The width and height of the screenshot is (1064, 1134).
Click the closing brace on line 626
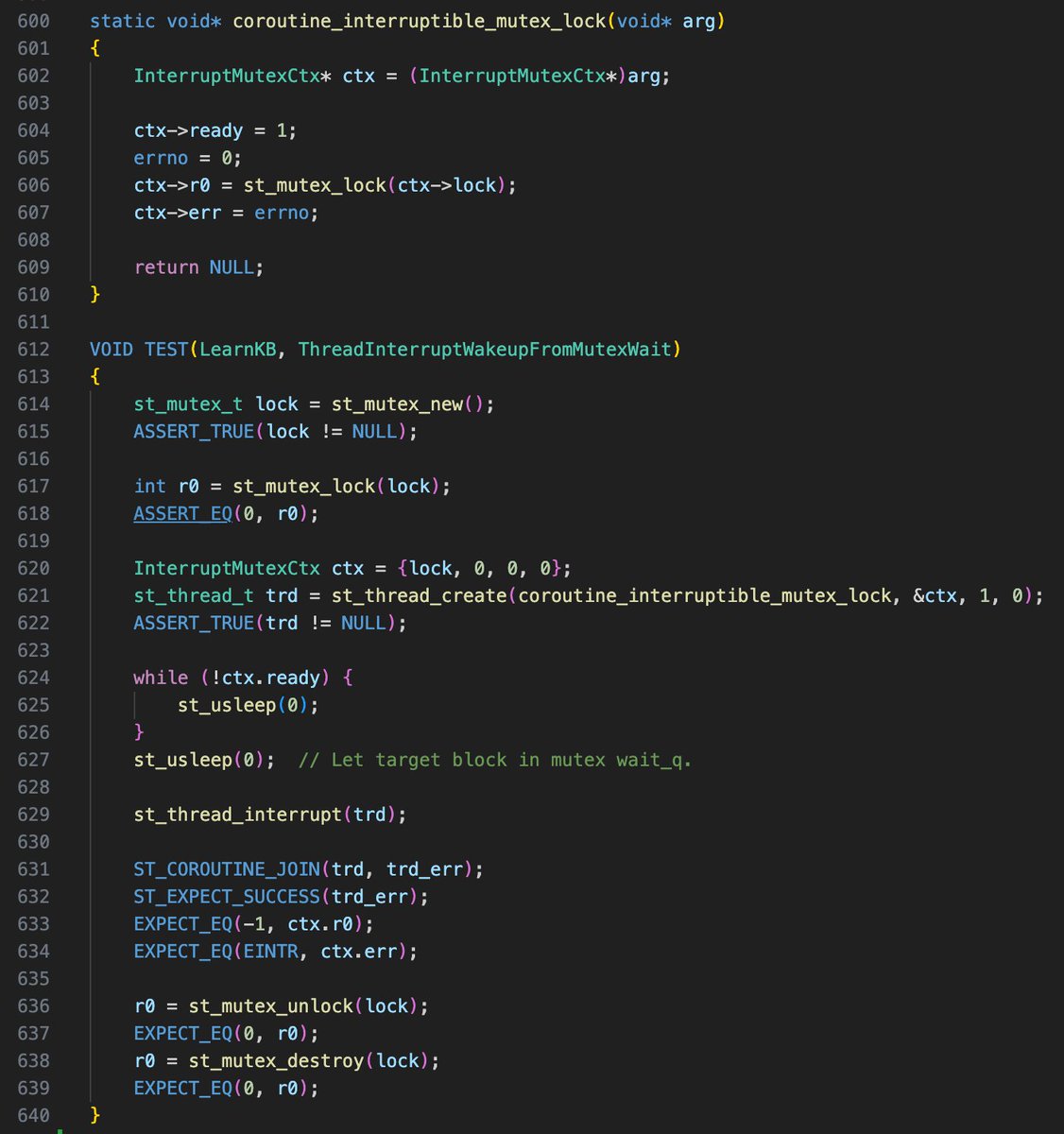point(139,732)
